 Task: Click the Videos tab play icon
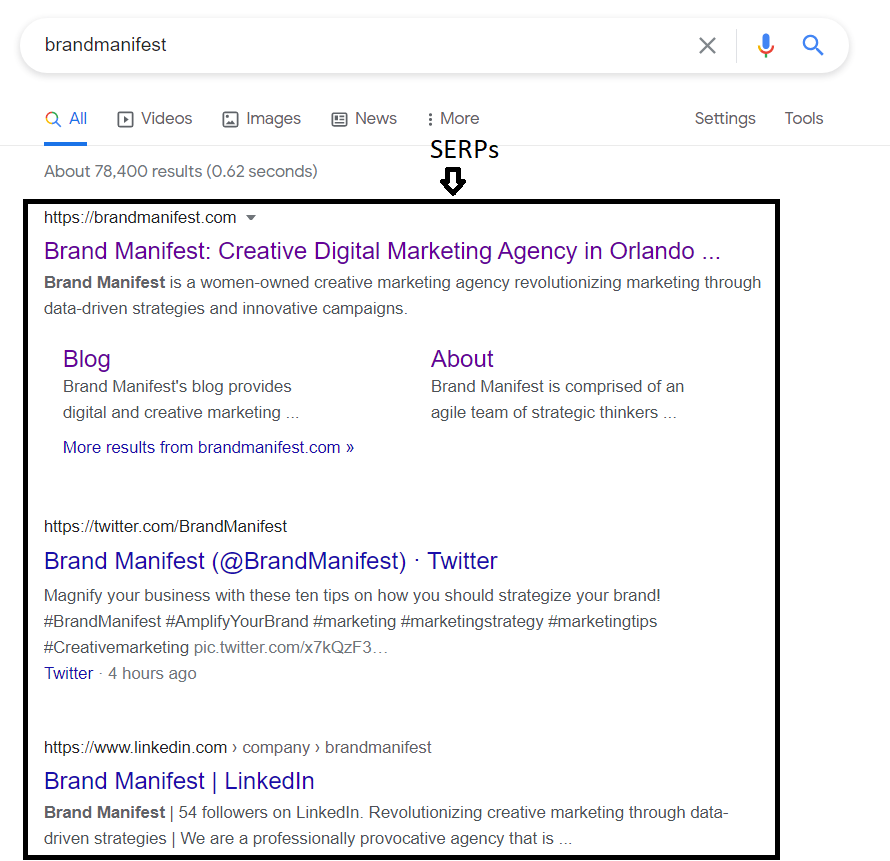pos(125,119)
